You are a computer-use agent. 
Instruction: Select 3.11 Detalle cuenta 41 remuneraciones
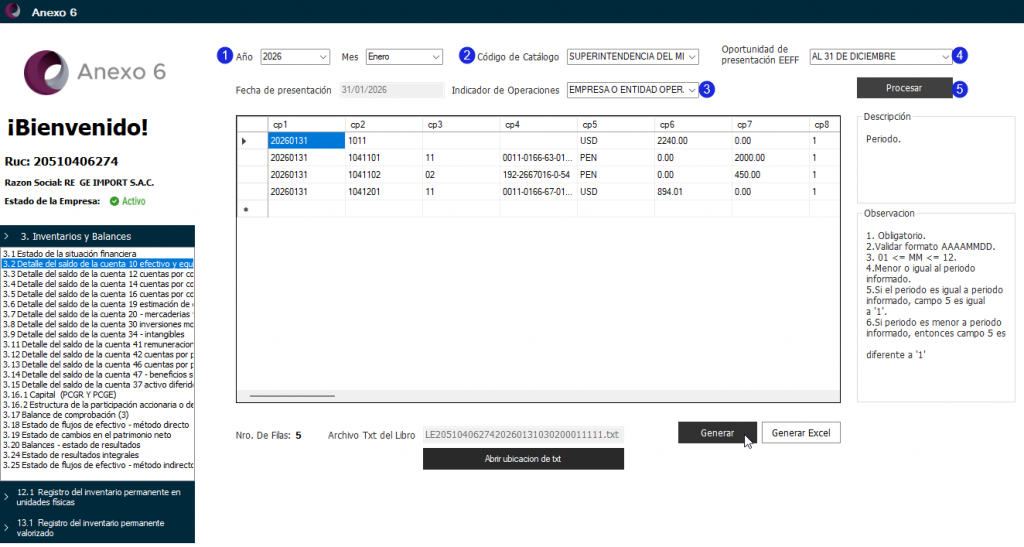(98, 345)
